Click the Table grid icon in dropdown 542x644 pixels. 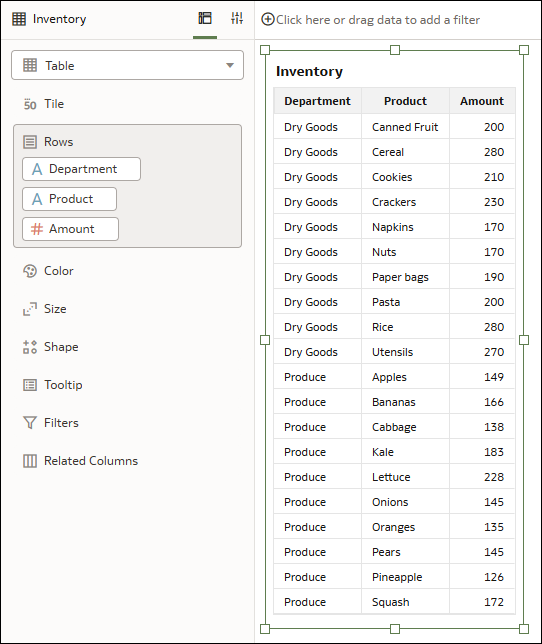coord(30,65)
